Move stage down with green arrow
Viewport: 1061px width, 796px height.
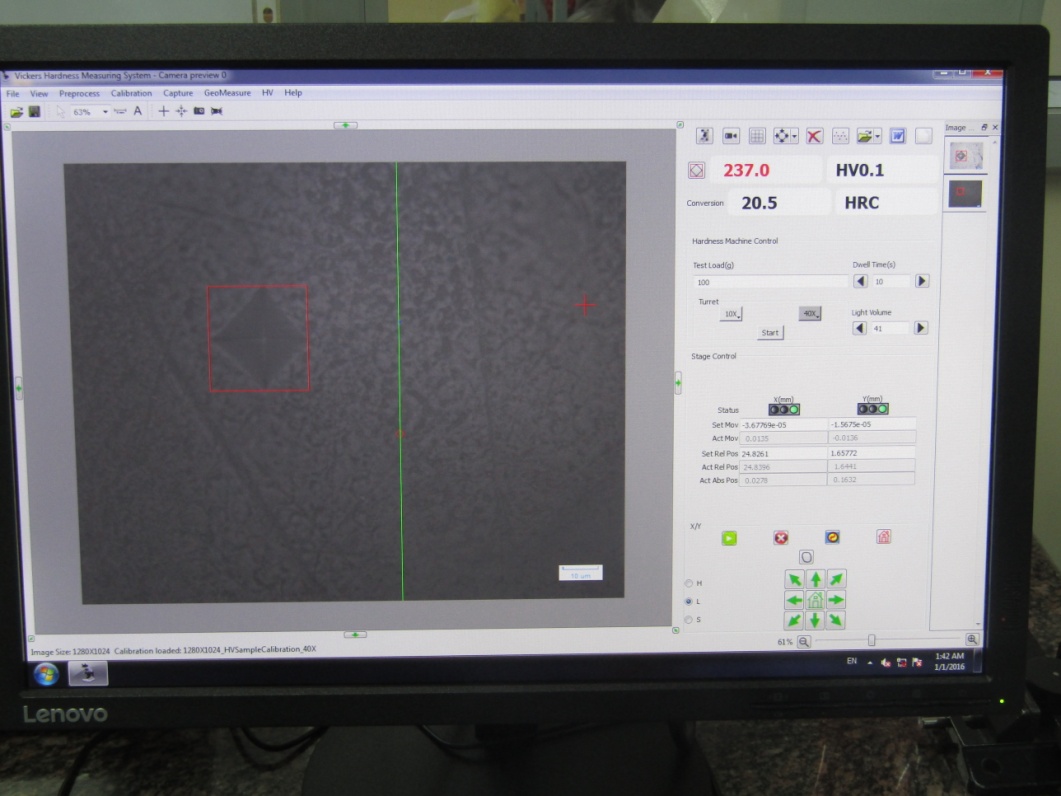tap(815, 621)
